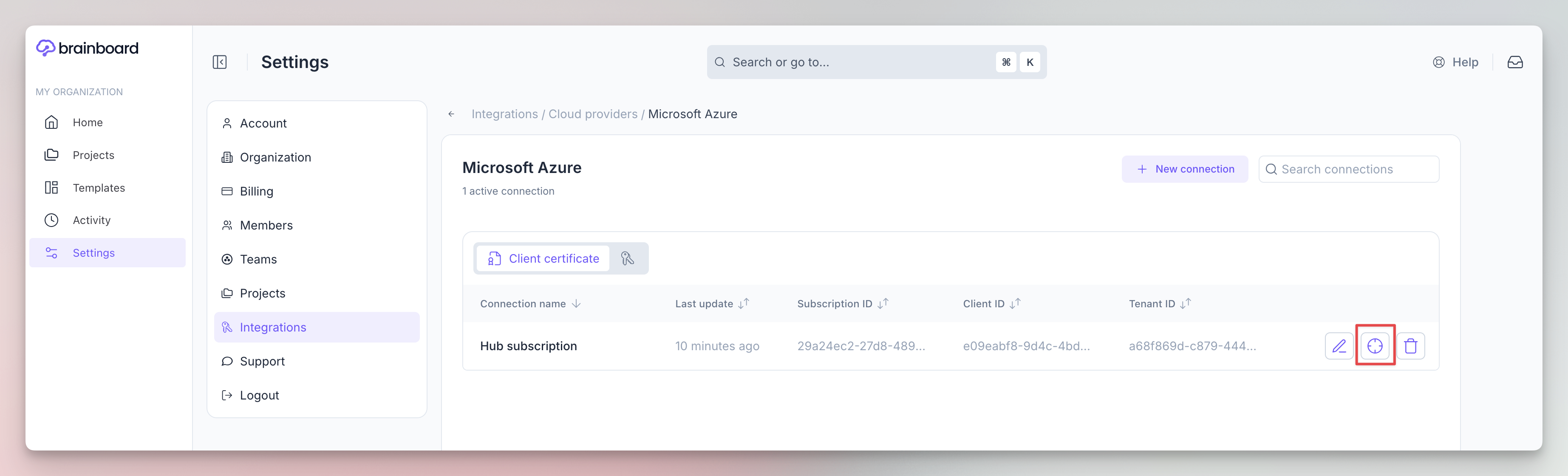
Task: Click the New connection button
Action: coord(1185,169)
